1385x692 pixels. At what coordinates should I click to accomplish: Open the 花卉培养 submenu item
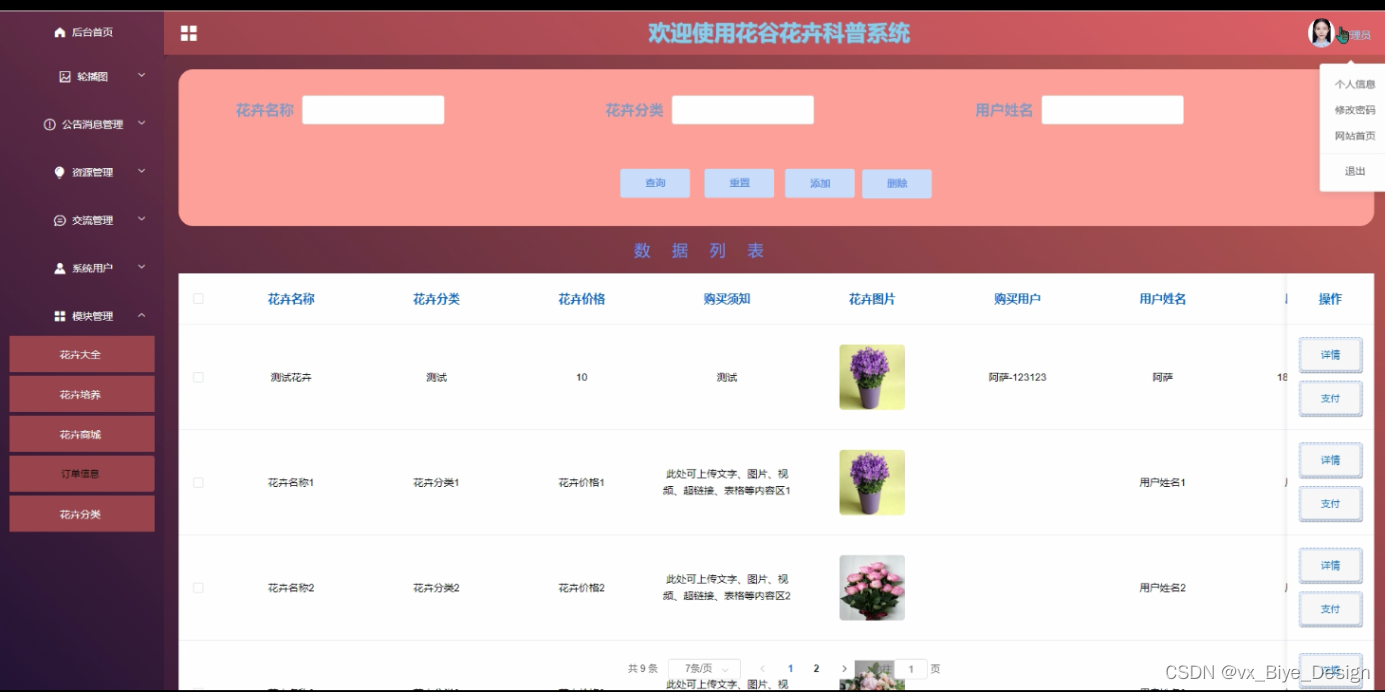81,394
